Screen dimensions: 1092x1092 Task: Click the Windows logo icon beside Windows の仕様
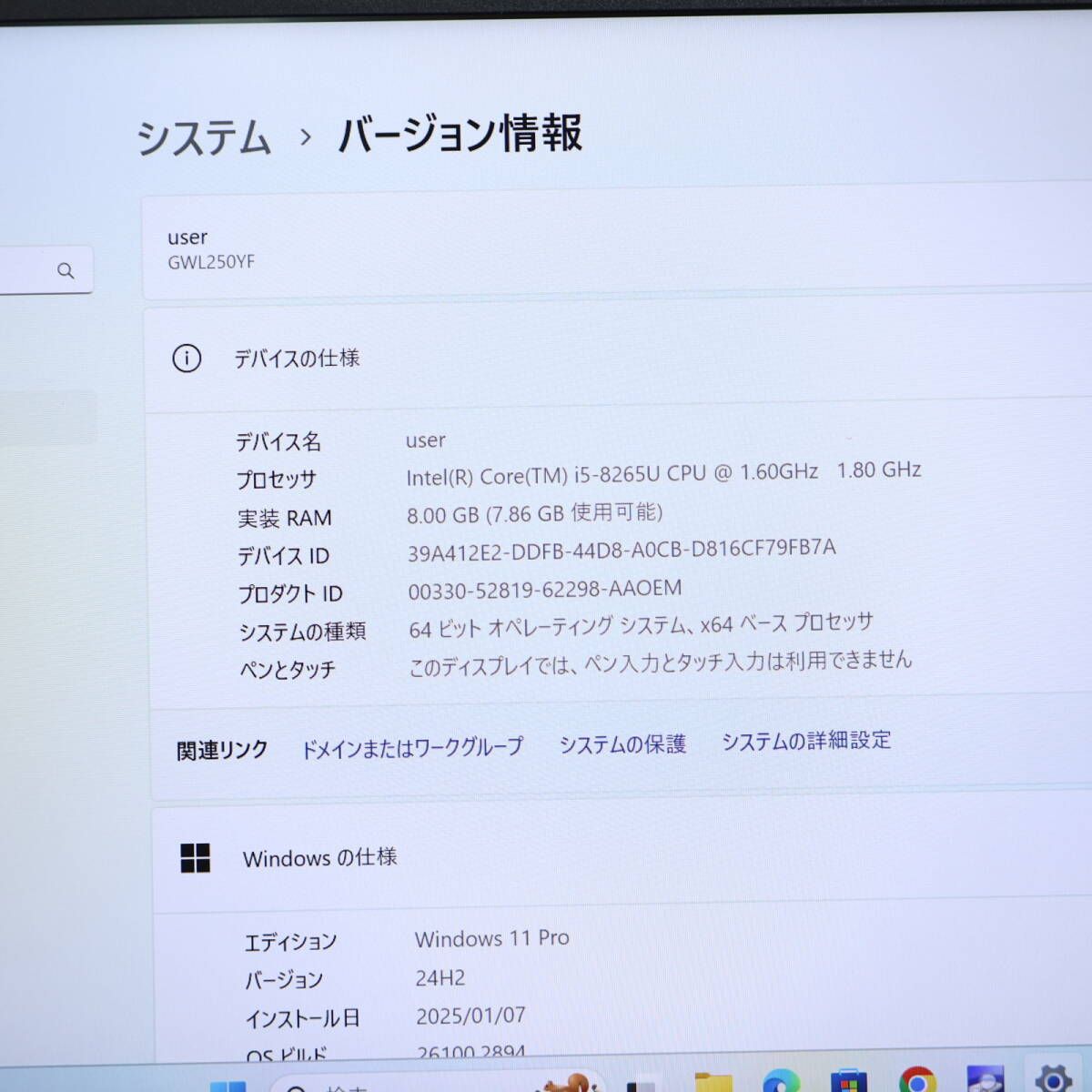click(195, 857)
